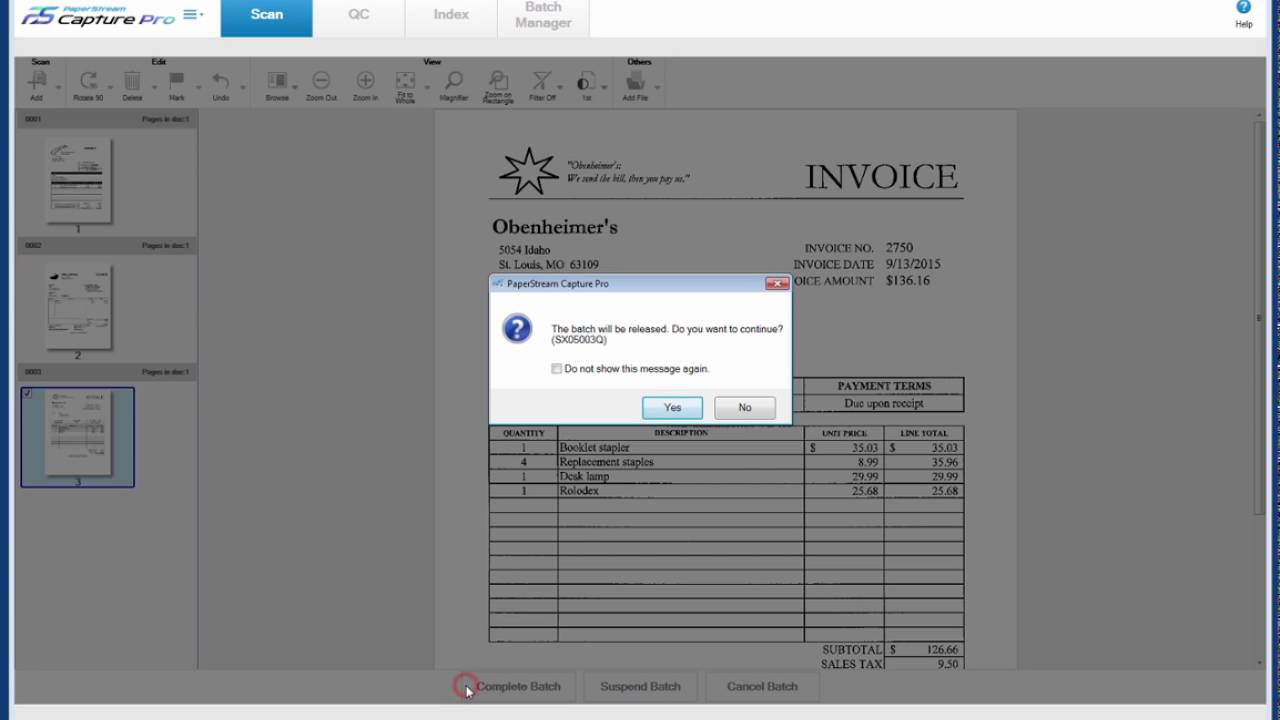
Task: Click 'Replacement staples' in the invoice
Action: click(x=606, y=462)
